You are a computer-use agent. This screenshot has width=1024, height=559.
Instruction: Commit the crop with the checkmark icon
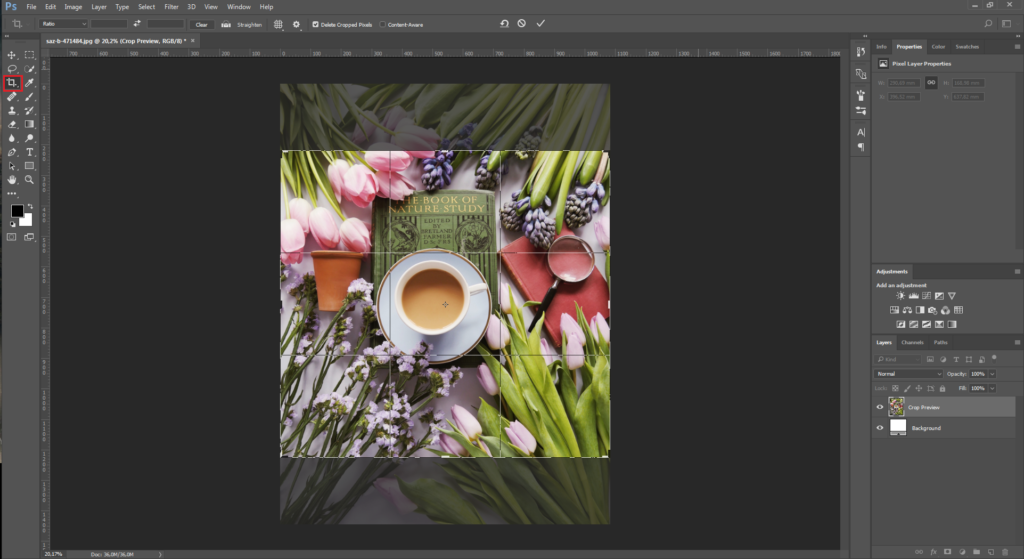point(541,23)
